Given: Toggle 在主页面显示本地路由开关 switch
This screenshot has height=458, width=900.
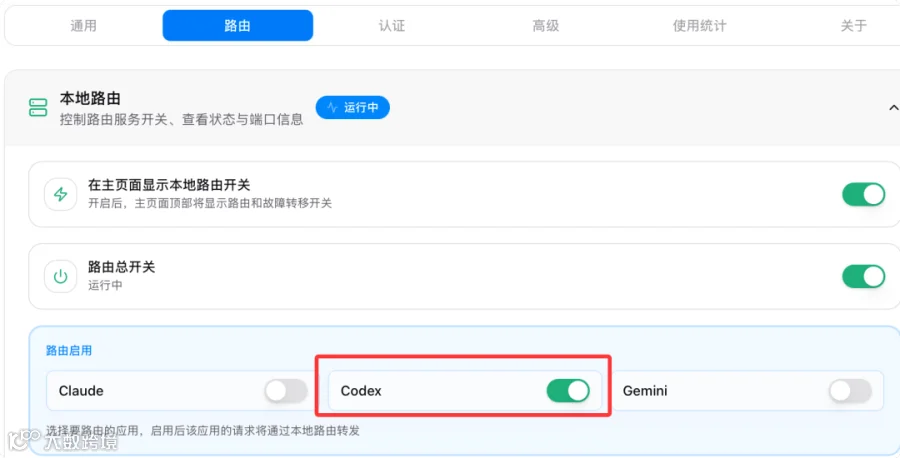Looking at the screenshot, I should tap(863, 195).
